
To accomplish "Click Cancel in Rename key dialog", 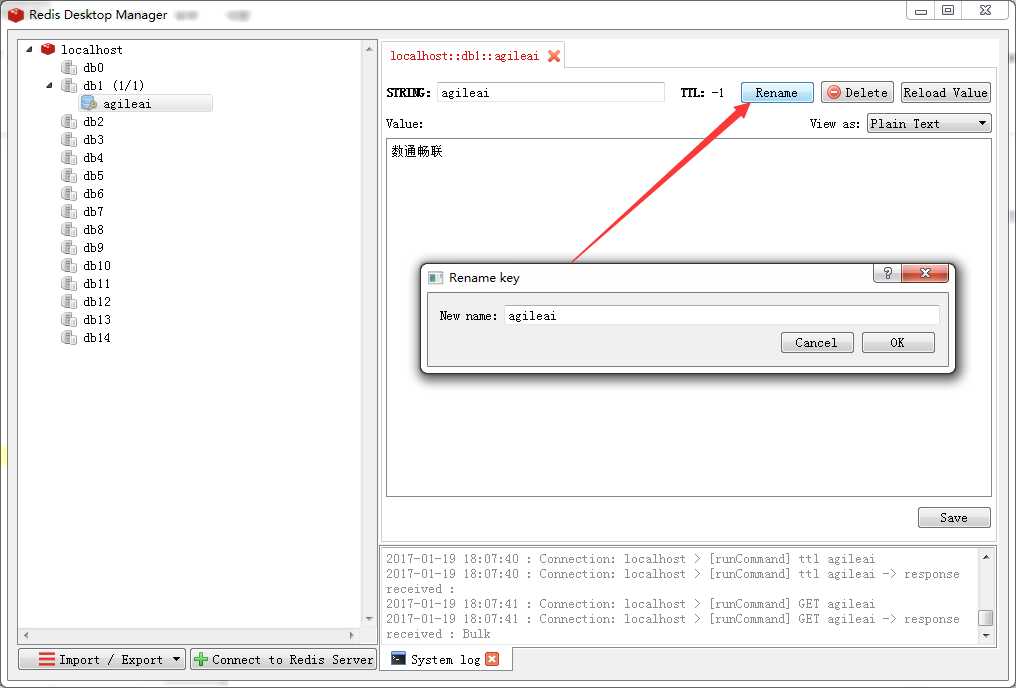I will (817, 343).
